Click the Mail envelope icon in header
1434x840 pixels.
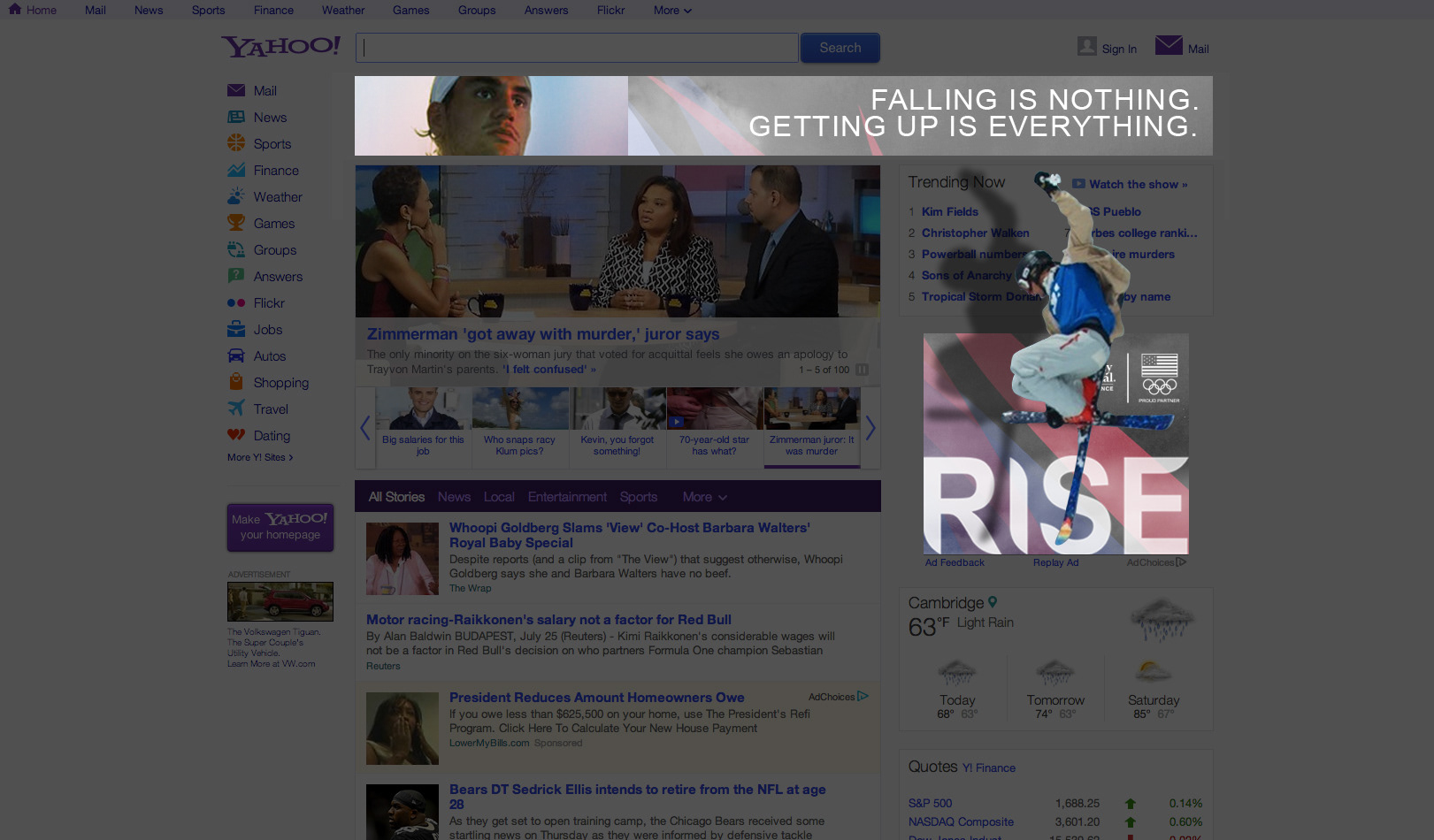(1169, 45)
